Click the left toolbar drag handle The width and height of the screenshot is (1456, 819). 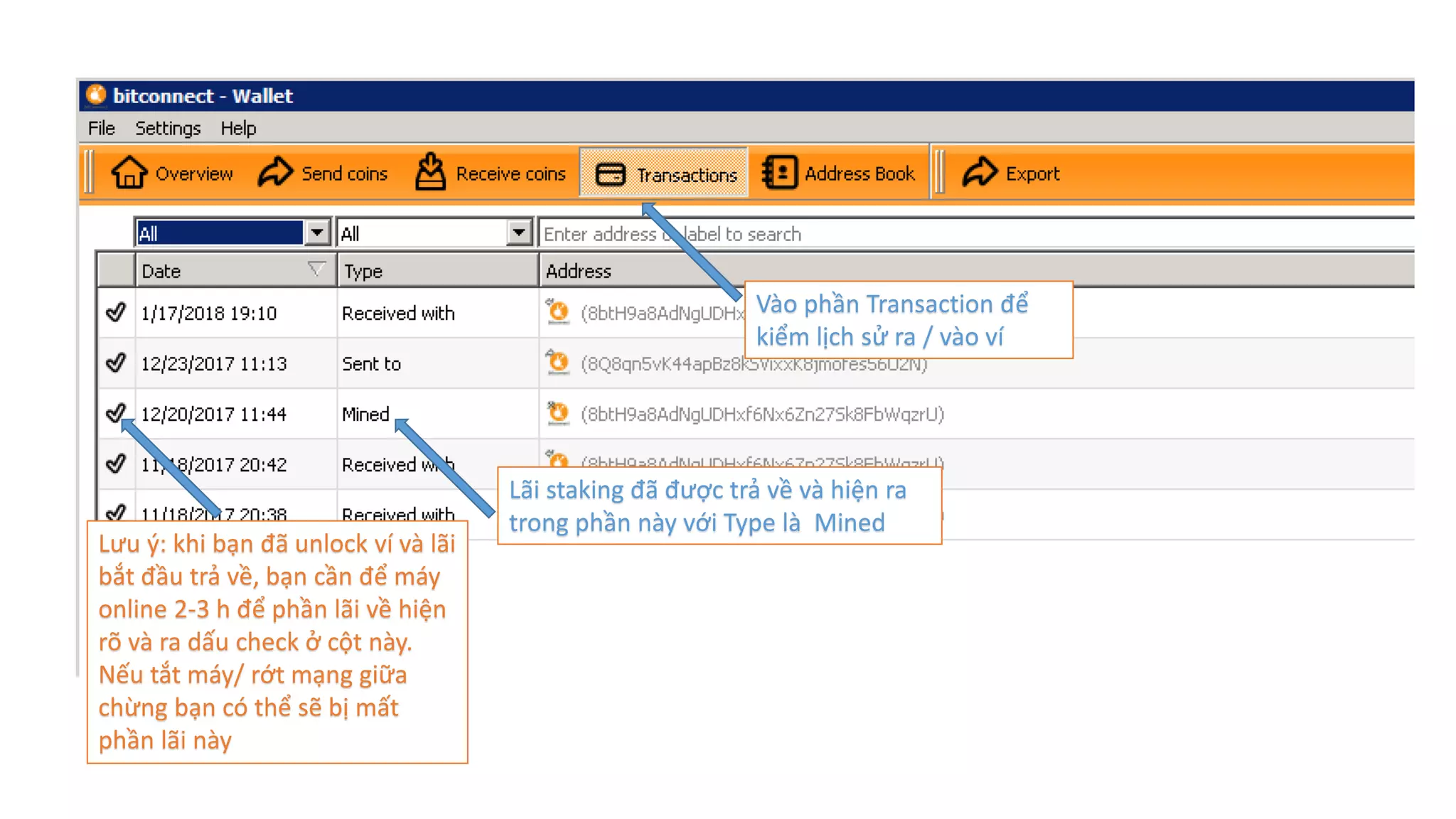(x=89, y=172)
